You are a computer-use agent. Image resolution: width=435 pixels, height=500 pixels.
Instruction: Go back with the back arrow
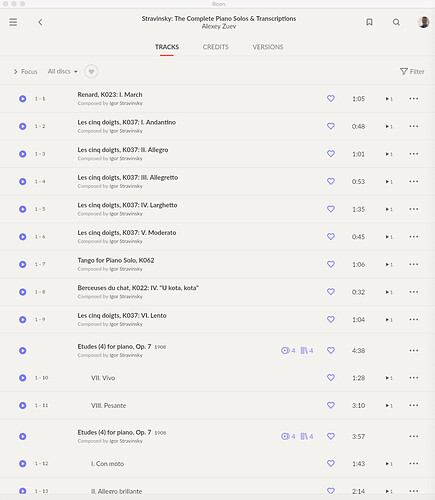coord(40,22)
